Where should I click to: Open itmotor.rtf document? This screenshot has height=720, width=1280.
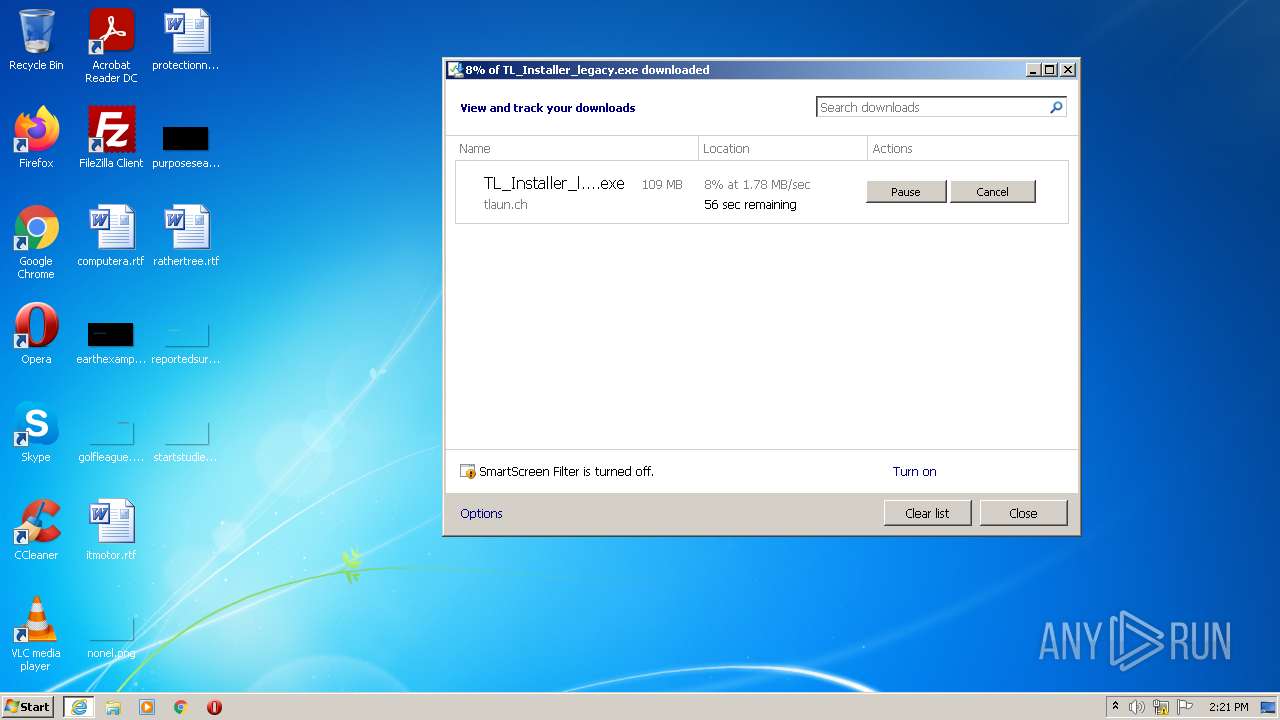tap(111, 530)
